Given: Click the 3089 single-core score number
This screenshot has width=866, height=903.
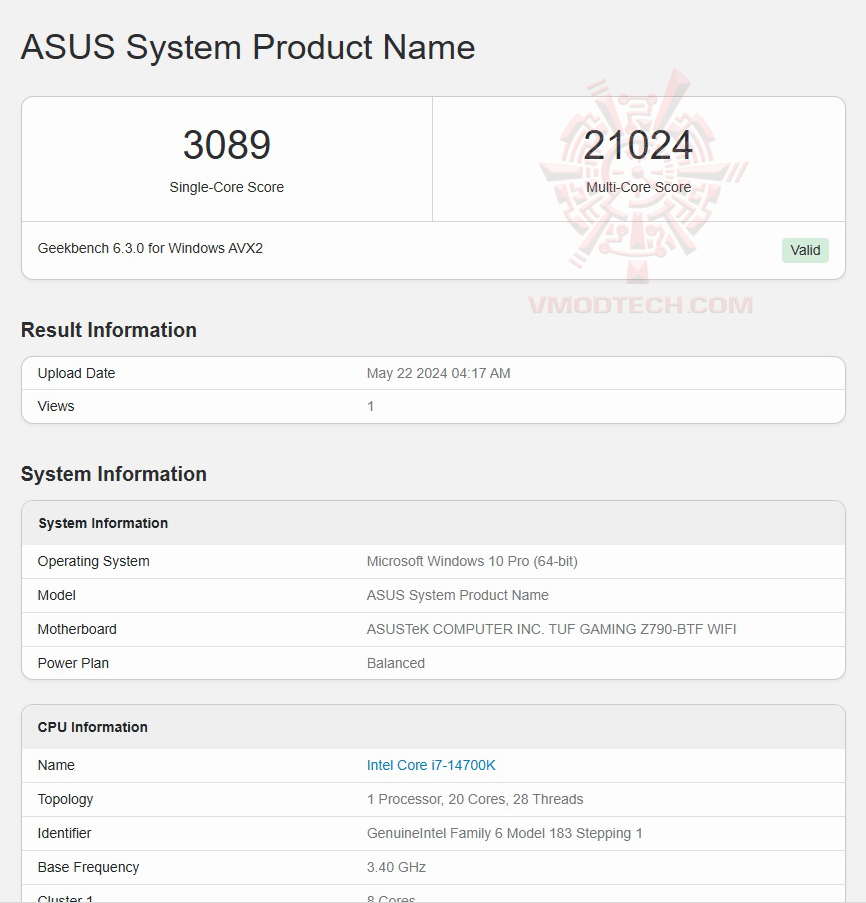Looking at the screenshot, I should 227,146.
